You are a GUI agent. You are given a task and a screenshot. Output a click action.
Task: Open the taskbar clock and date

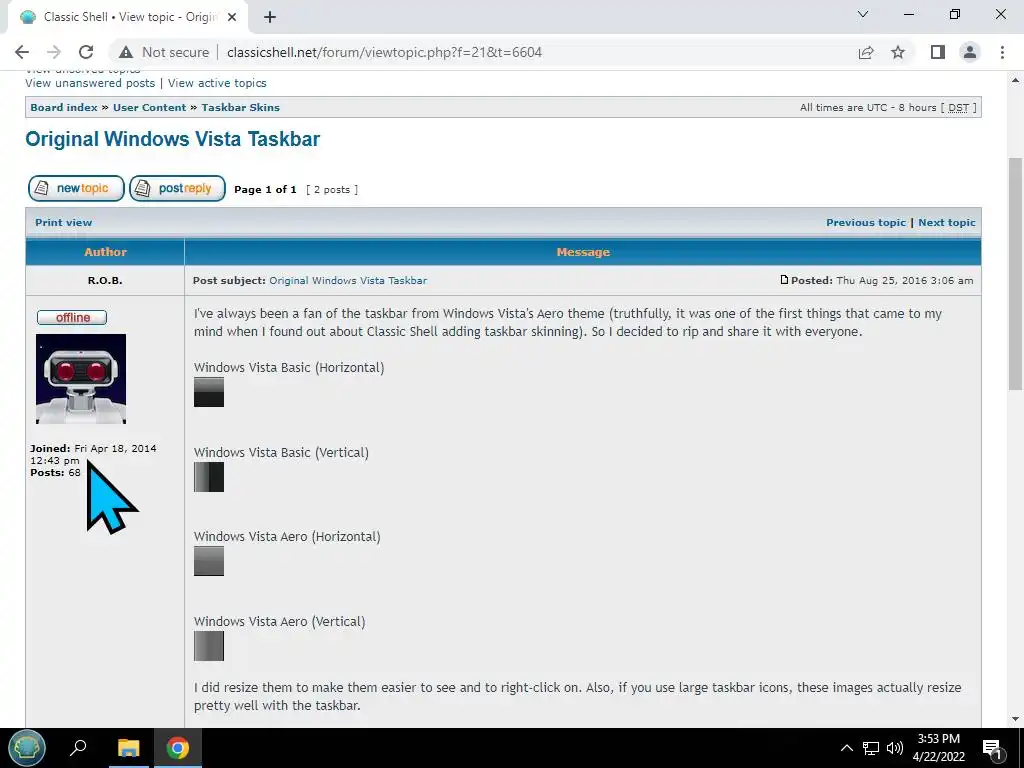coord(939,748)
